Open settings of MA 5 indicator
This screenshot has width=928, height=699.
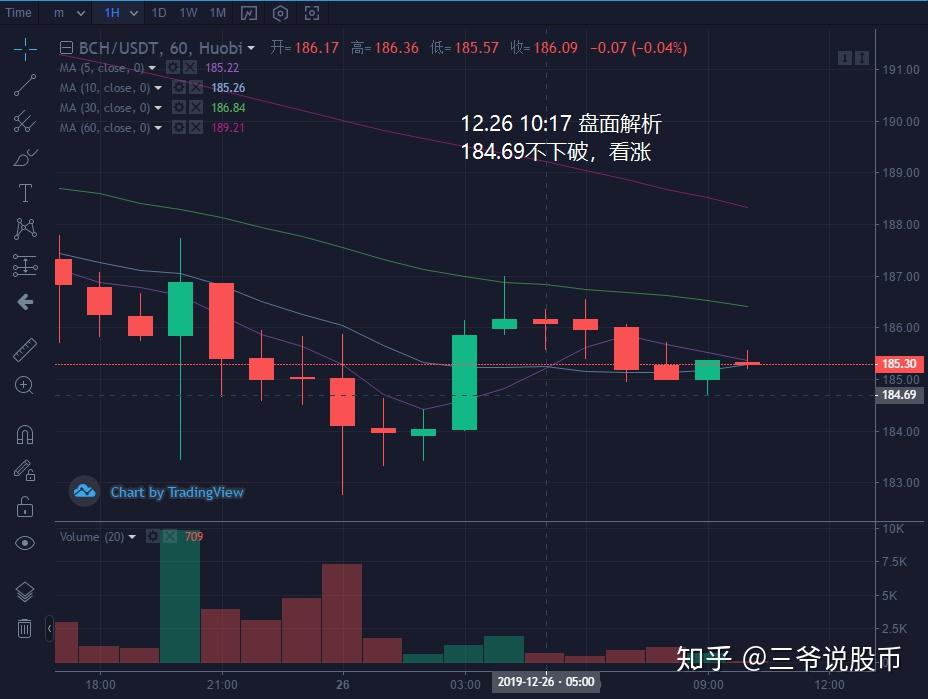[x=173, y=67]
